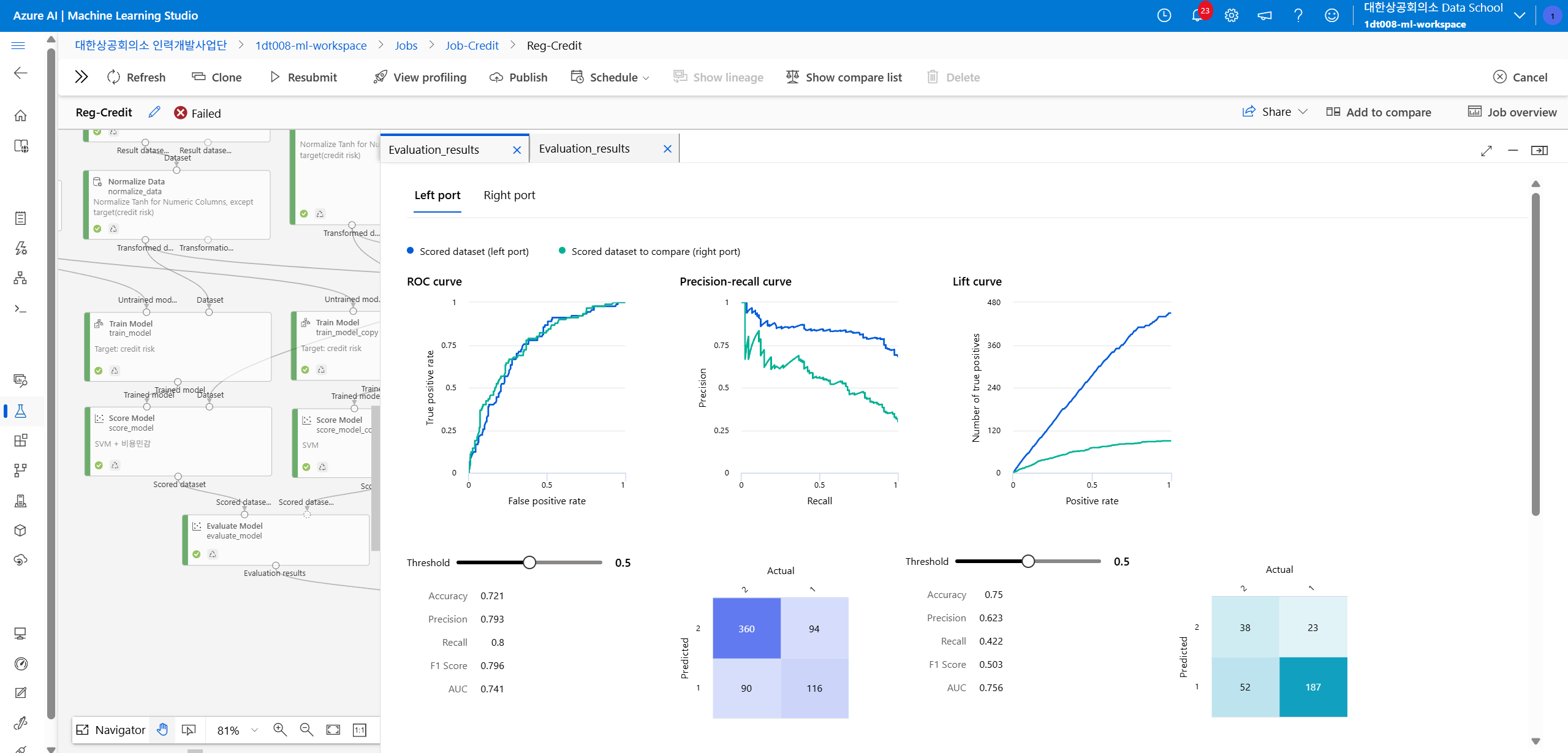Click the zoom out magnifier icon
Viewport: 1568px width, 753px height.
(x=306, y=730)
